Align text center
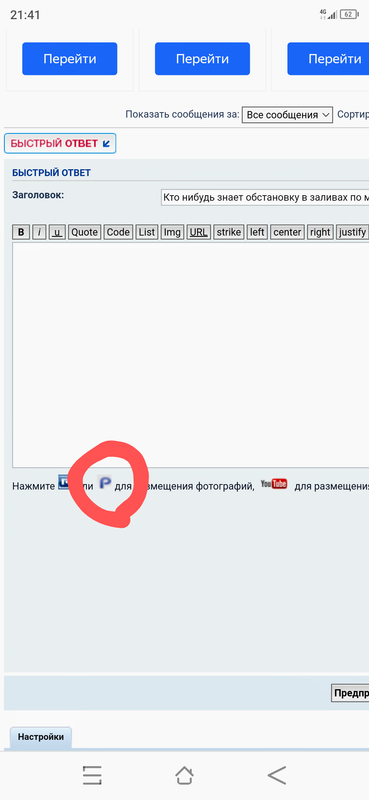This screenshot has height=800, width=369. 287,232
